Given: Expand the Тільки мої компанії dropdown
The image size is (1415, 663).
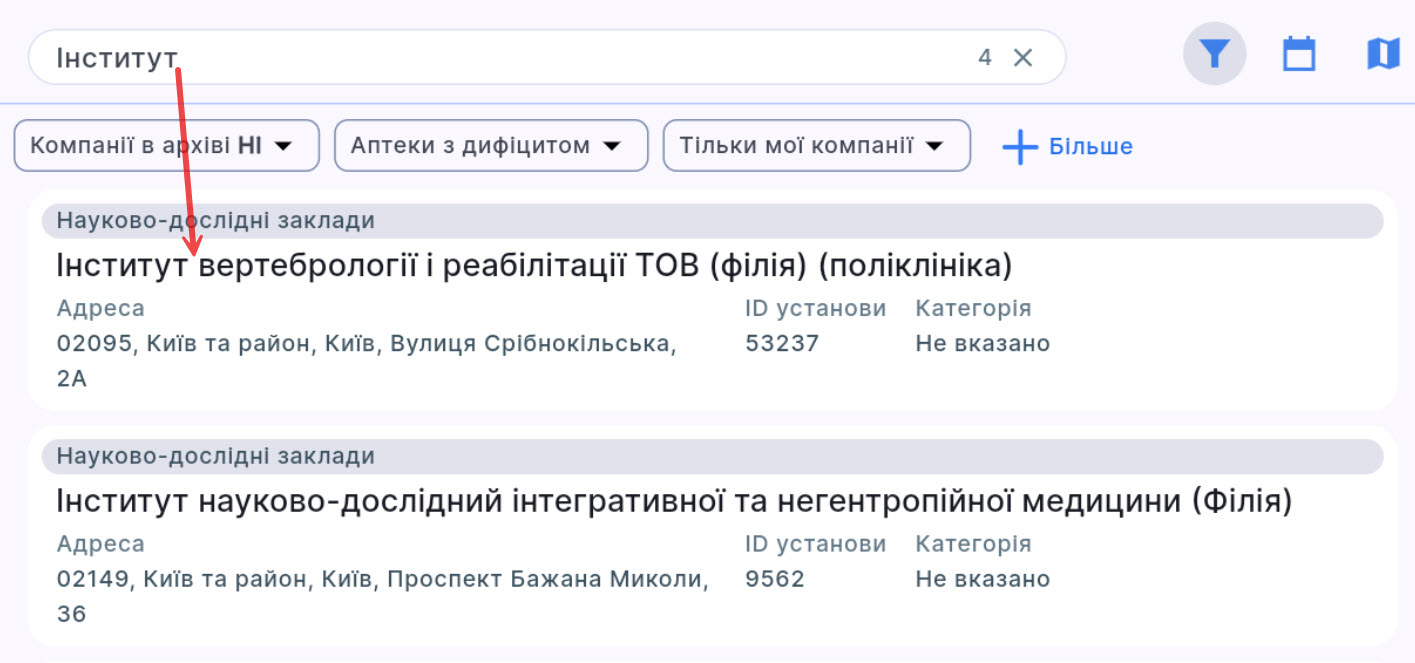Looking at the screenshot, I should pyautogui.click(x=935, y=145).
